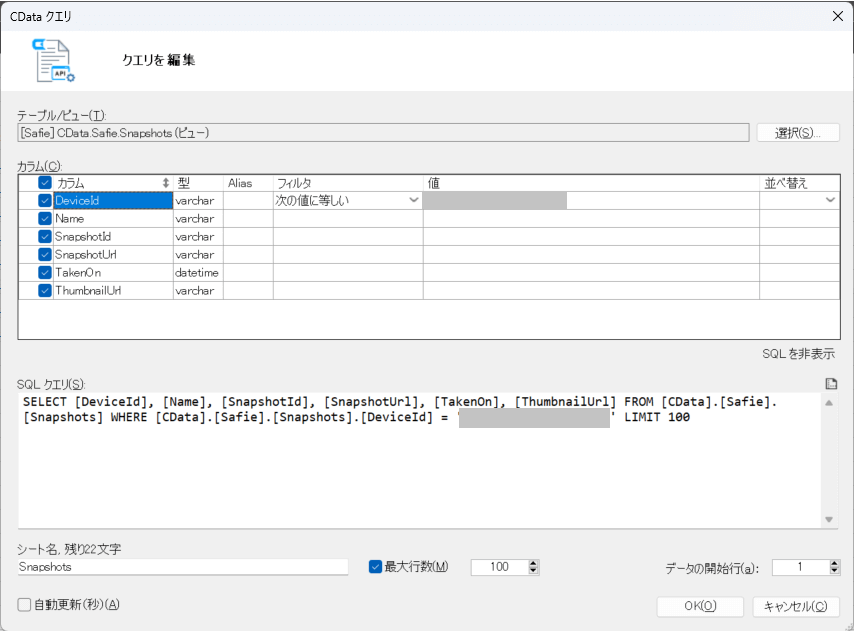This screenshot has height=631, width=854.
Task: Close the CData クエリ dialog
Action: [838, 16]
